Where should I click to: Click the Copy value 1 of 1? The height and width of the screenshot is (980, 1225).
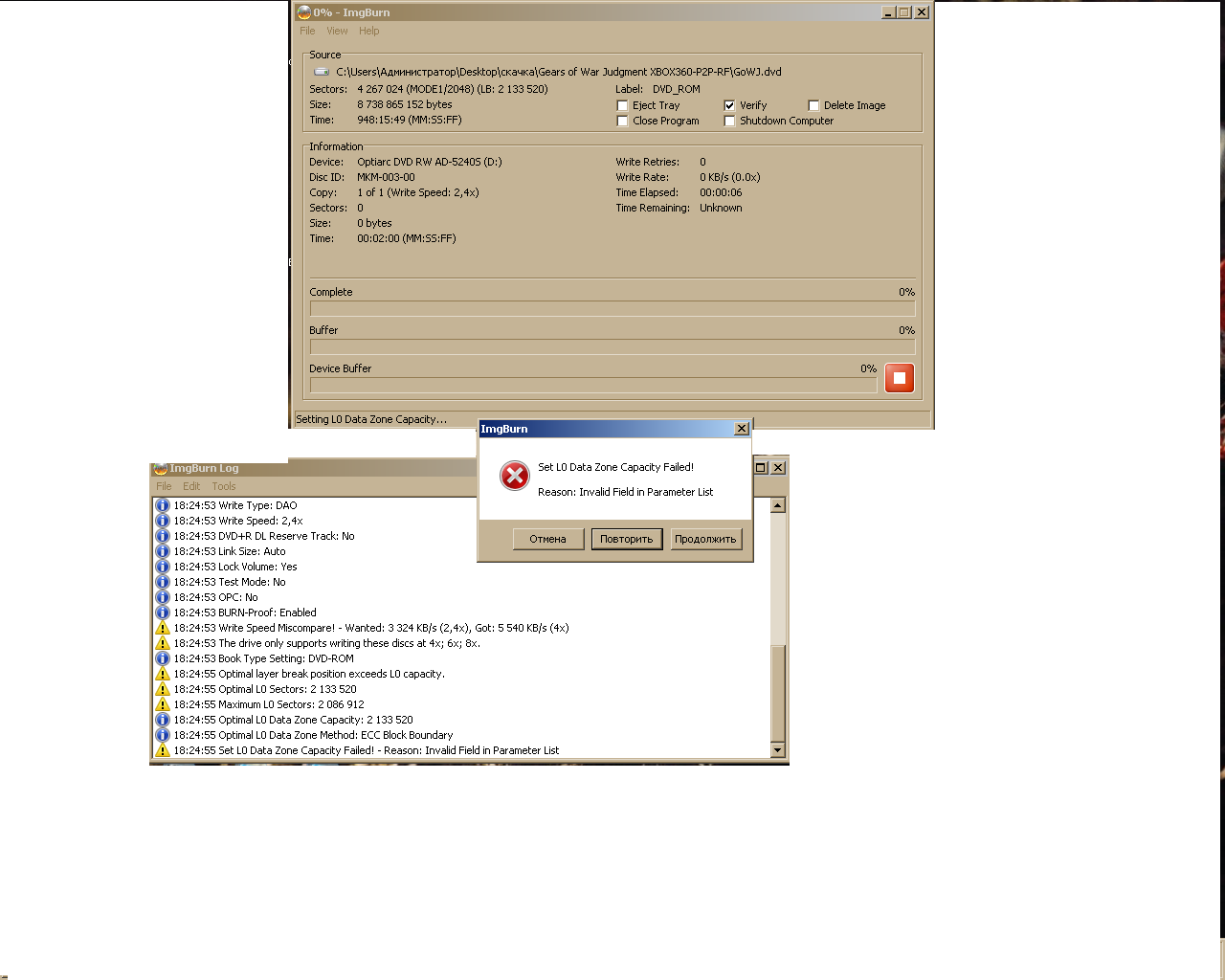click(x=418, y=192)
